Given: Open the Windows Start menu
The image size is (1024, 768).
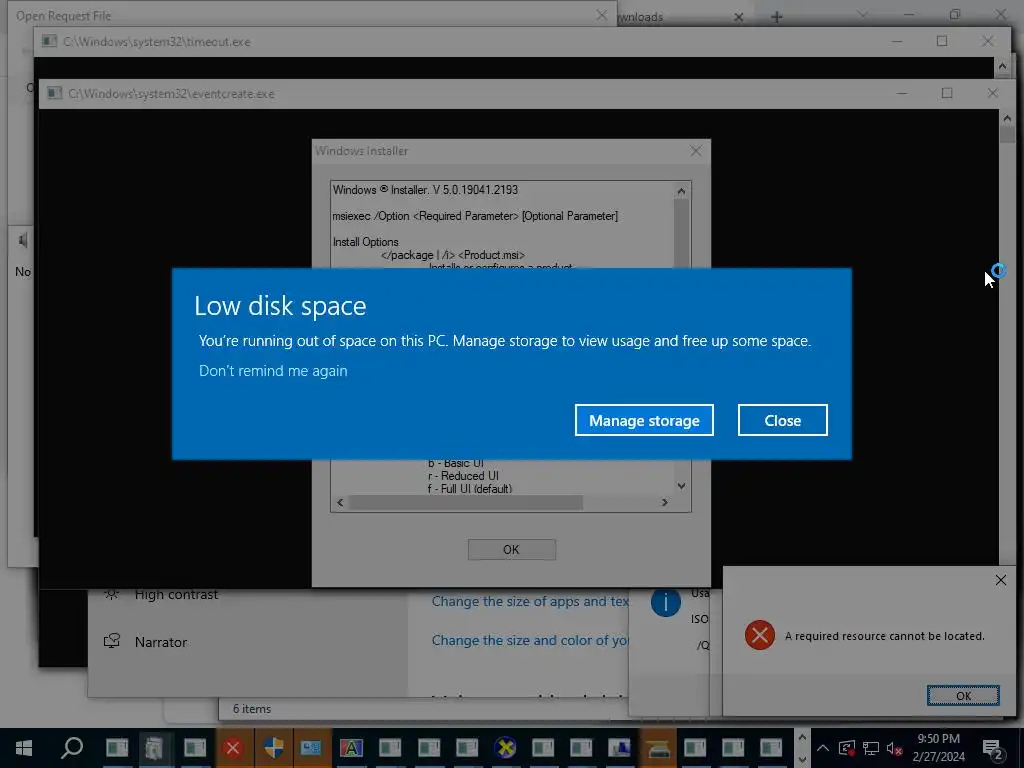Looking at the screenshot, I should coord(24,748).
